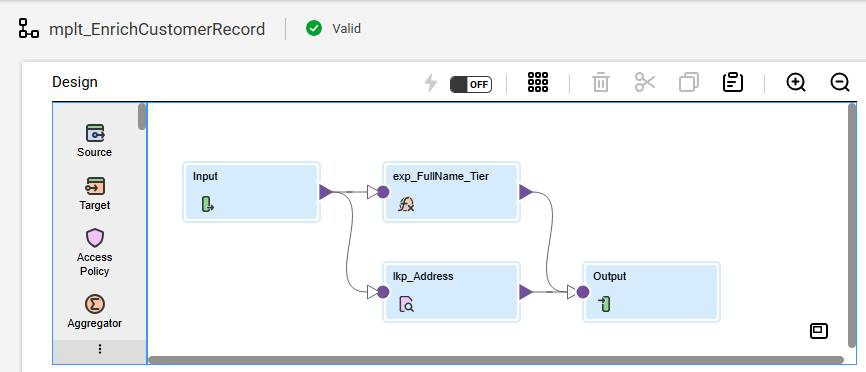Select the Output node title

click(610, 276)
